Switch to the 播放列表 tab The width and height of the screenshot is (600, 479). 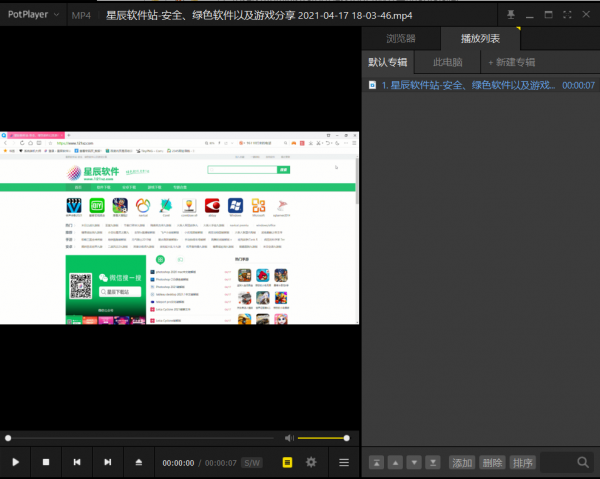coord(480,38)
